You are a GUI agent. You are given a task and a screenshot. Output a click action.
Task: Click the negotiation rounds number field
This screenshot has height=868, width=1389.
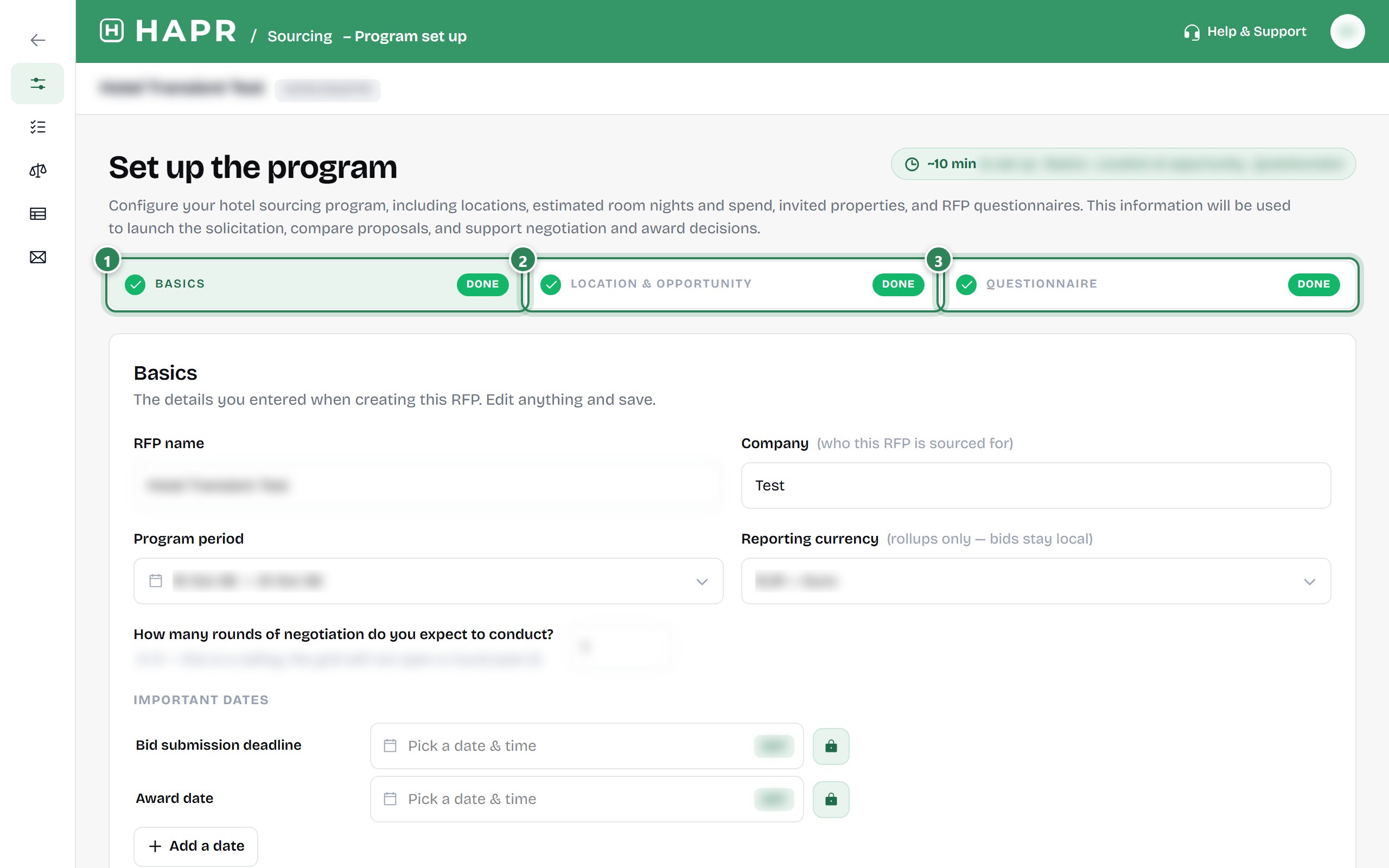pyautogui.click(x=621, y=647)
